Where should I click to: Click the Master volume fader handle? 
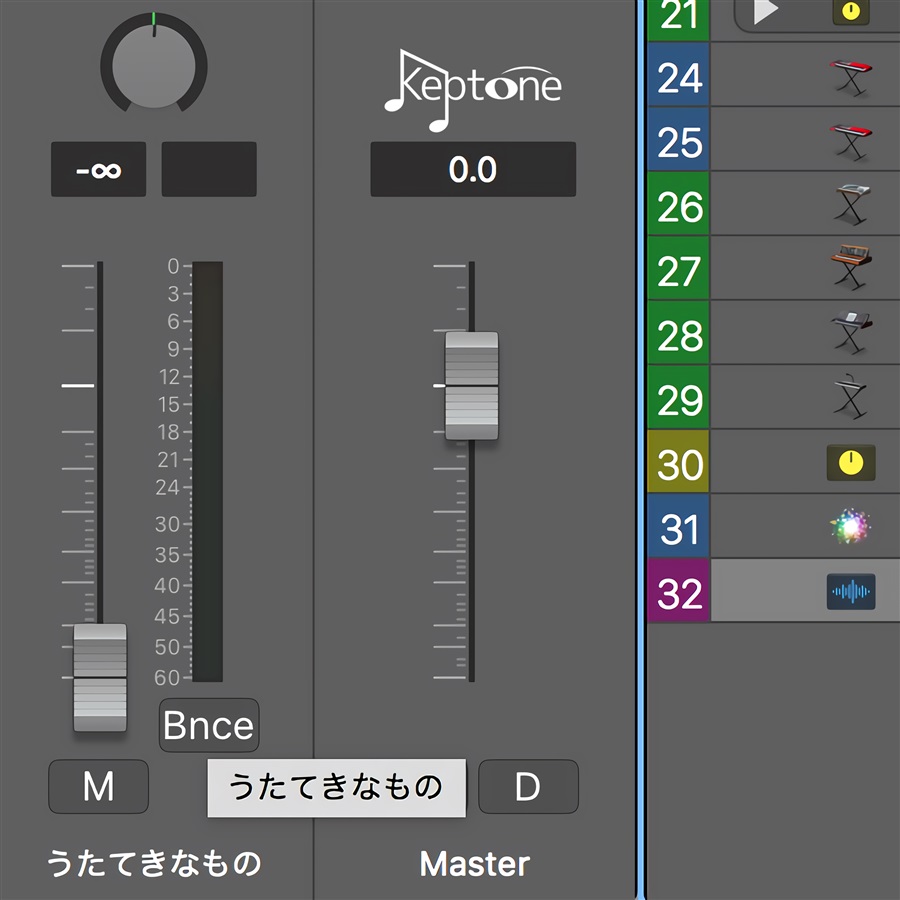[472, 386]
